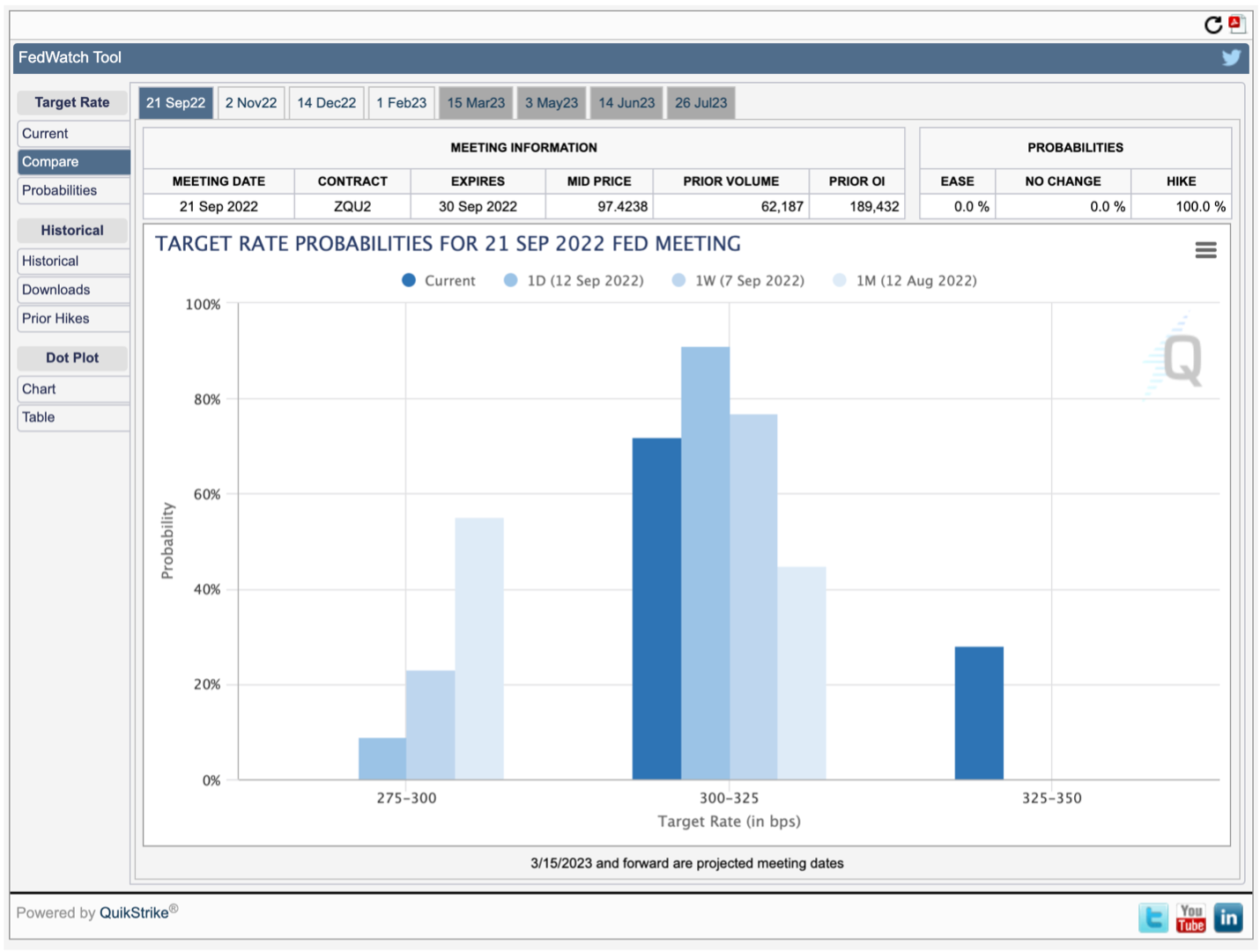Open the chart hamburger menu
The width and height of the screenshot is (1260, 952).
pyautogui.click(x=1205, y=250)
